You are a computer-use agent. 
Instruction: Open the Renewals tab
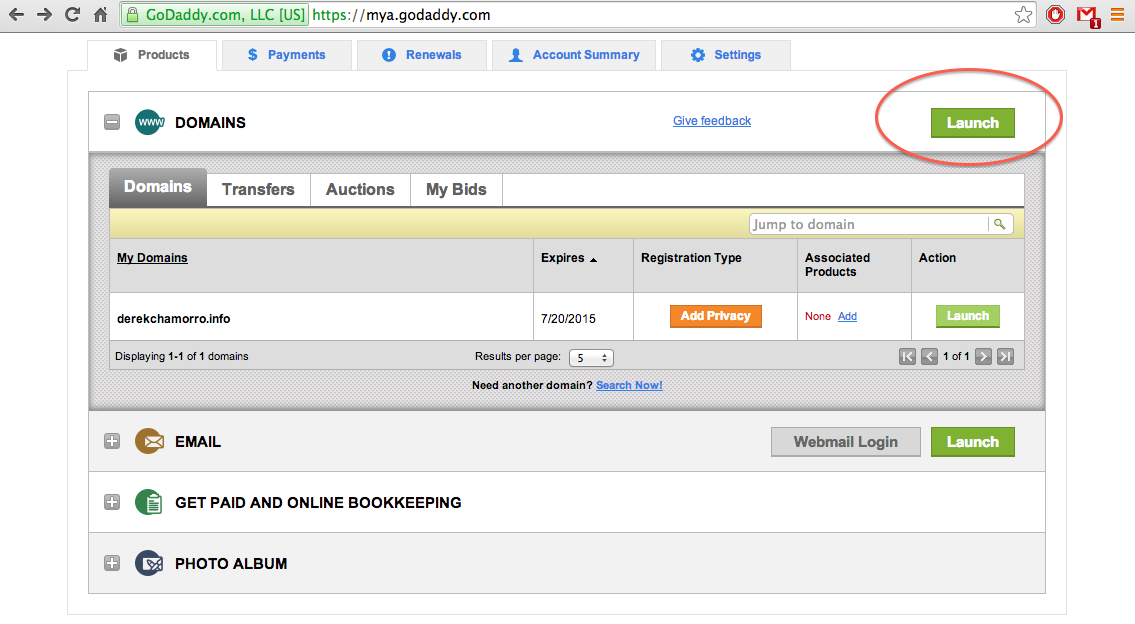[x=422, y=55]
